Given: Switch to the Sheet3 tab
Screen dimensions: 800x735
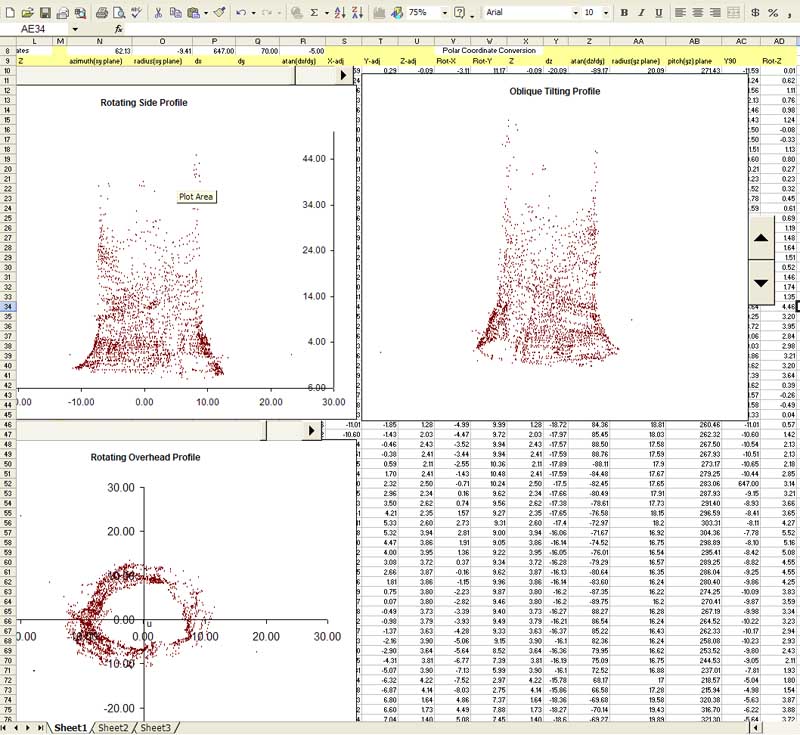Looking at the screenshot, I should (155, 727).
